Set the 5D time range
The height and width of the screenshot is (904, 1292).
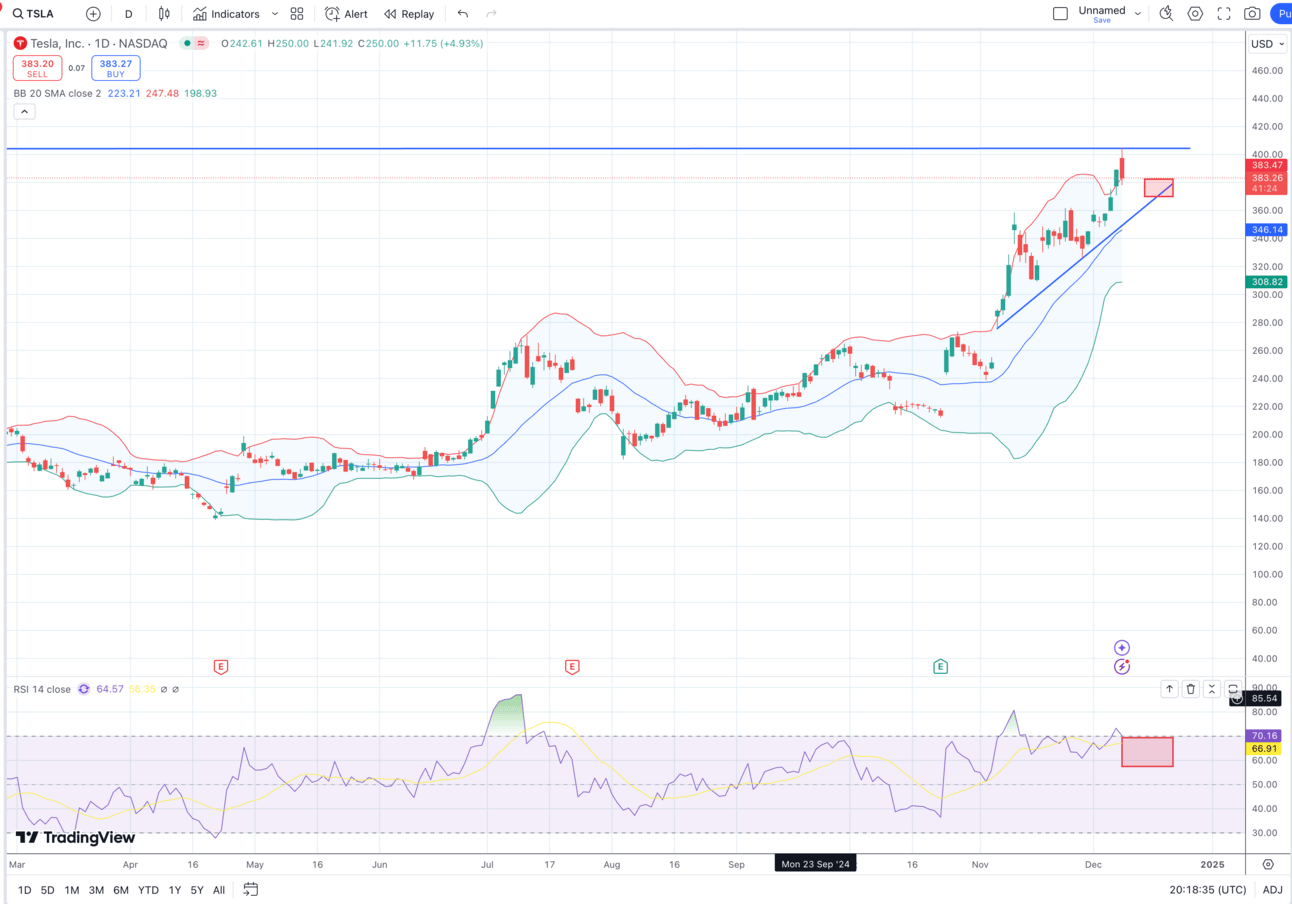tap(48, 890)
